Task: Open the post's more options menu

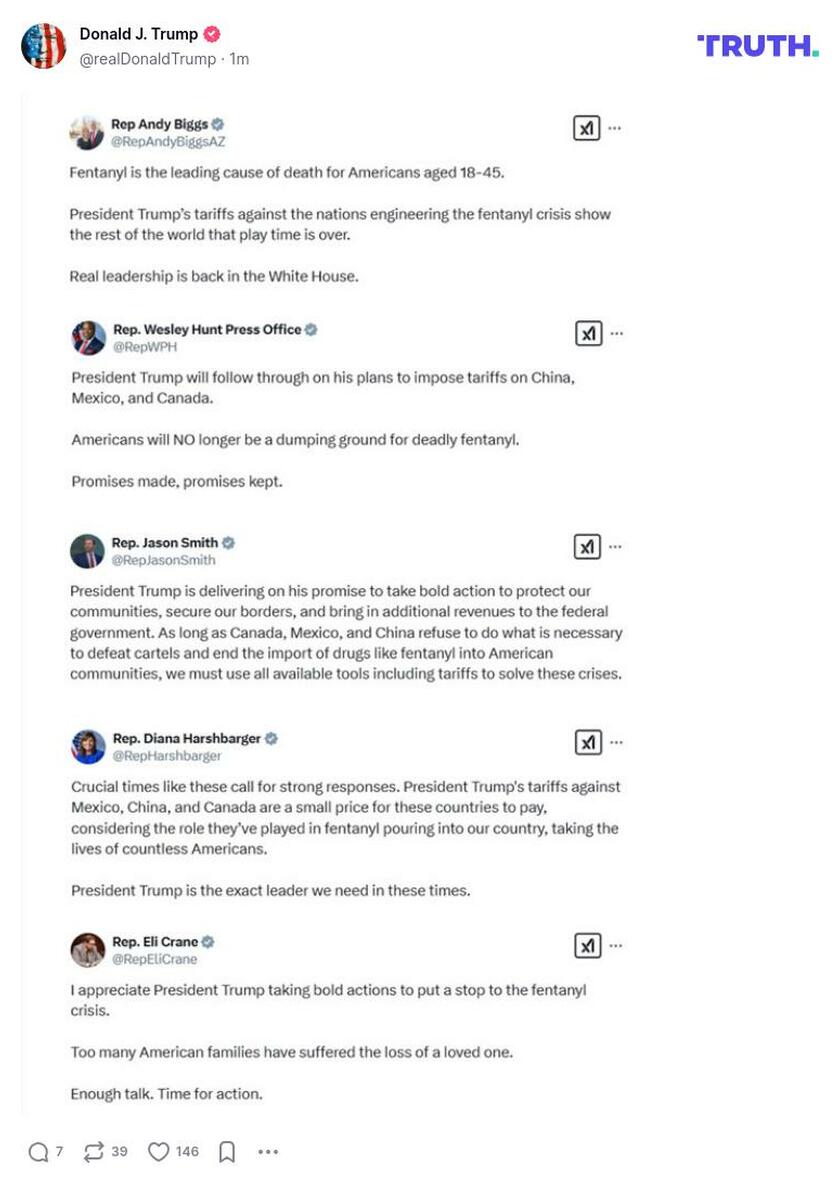Action: [268, 1152]
